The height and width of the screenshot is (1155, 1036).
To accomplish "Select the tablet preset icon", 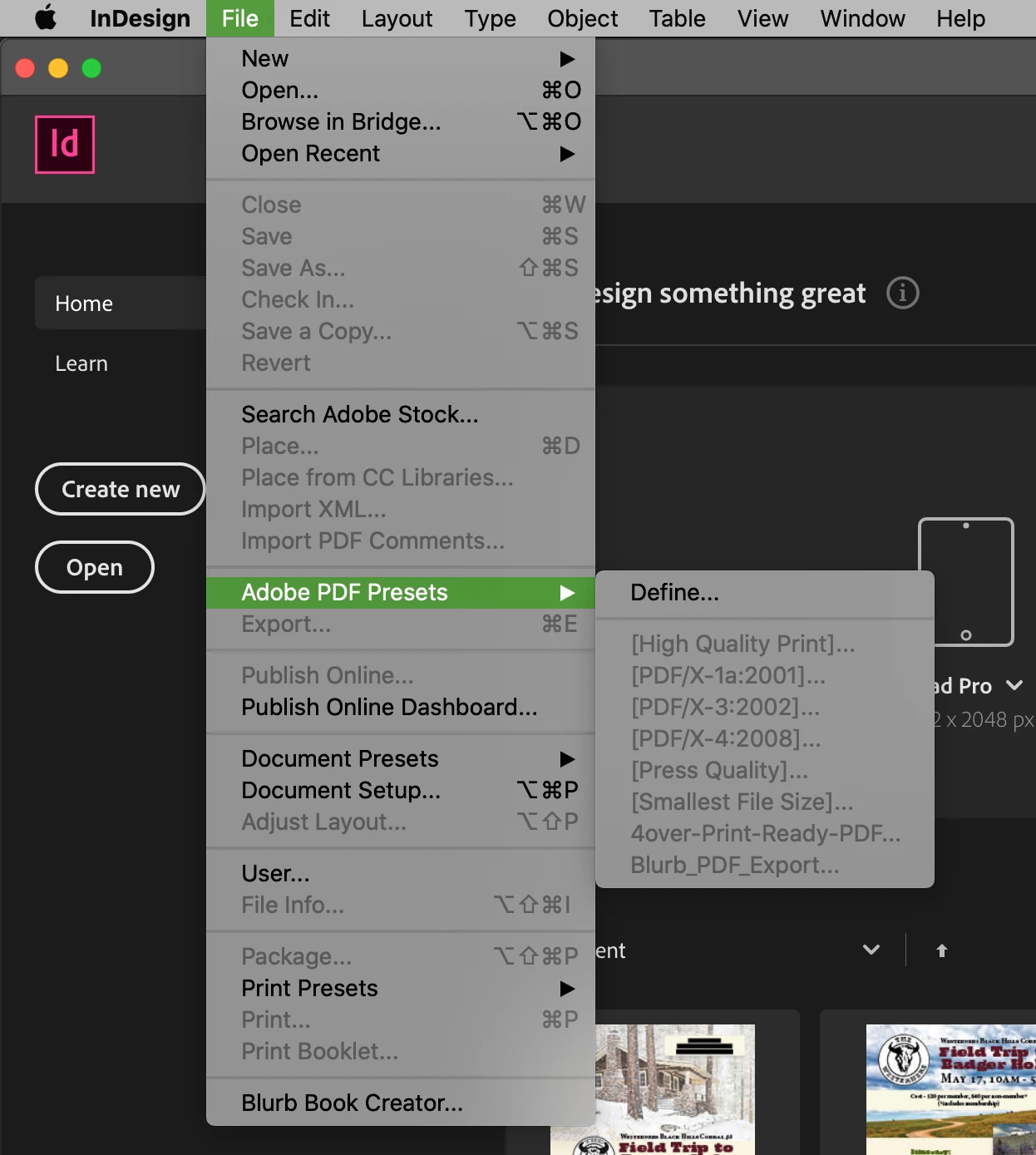I will [x=965, y=582].
